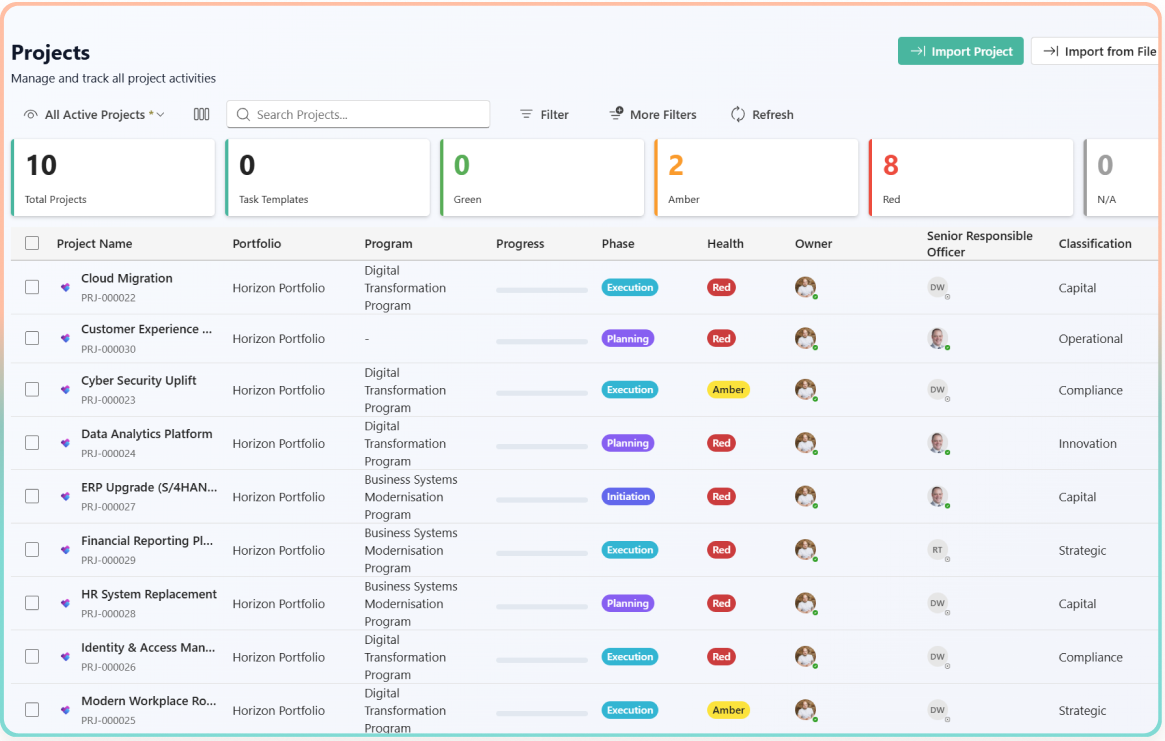Click the Cloud Migration project icon
This screenshot has width=1165, height=741.
(64, 287)
